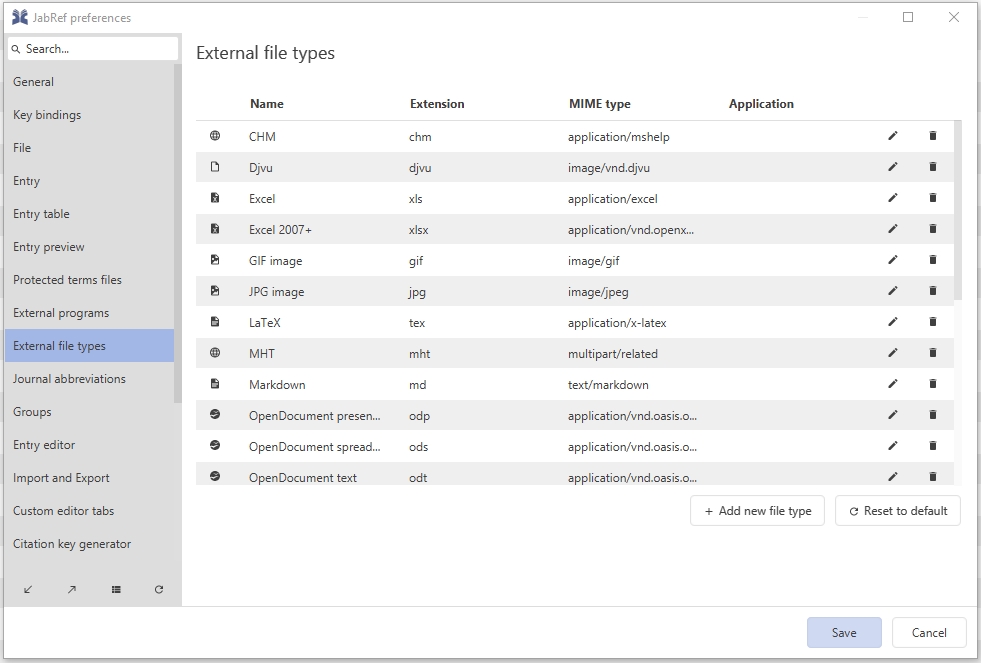Click the edit pencil for CHM
Image resolution: width=981 pixels, height=663 pixels.
(893, 136)
